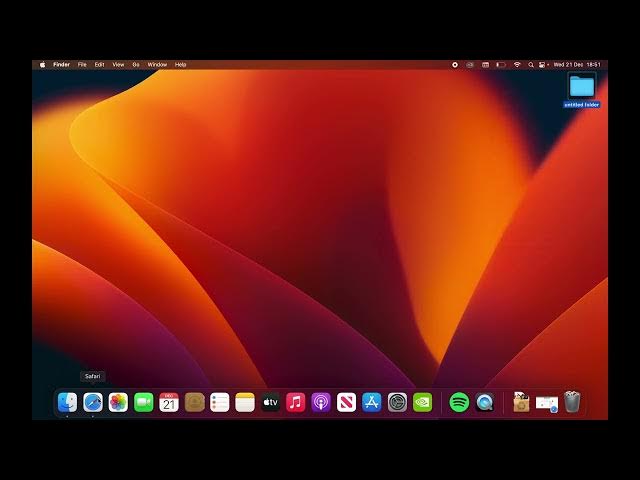This screenshot has width=640, height=480.
Task: Open Spotlight search in menu bar
Action: 530,64
